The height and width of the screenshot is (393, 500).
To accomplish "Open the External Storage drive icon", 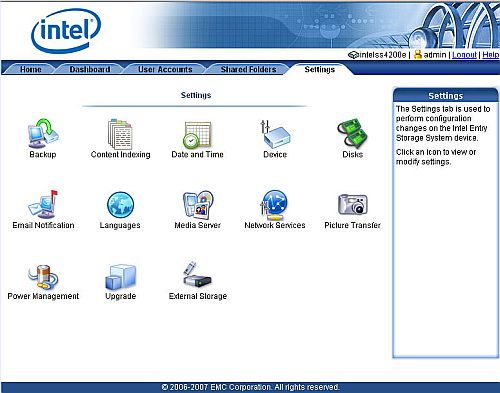I will (197, 275).
